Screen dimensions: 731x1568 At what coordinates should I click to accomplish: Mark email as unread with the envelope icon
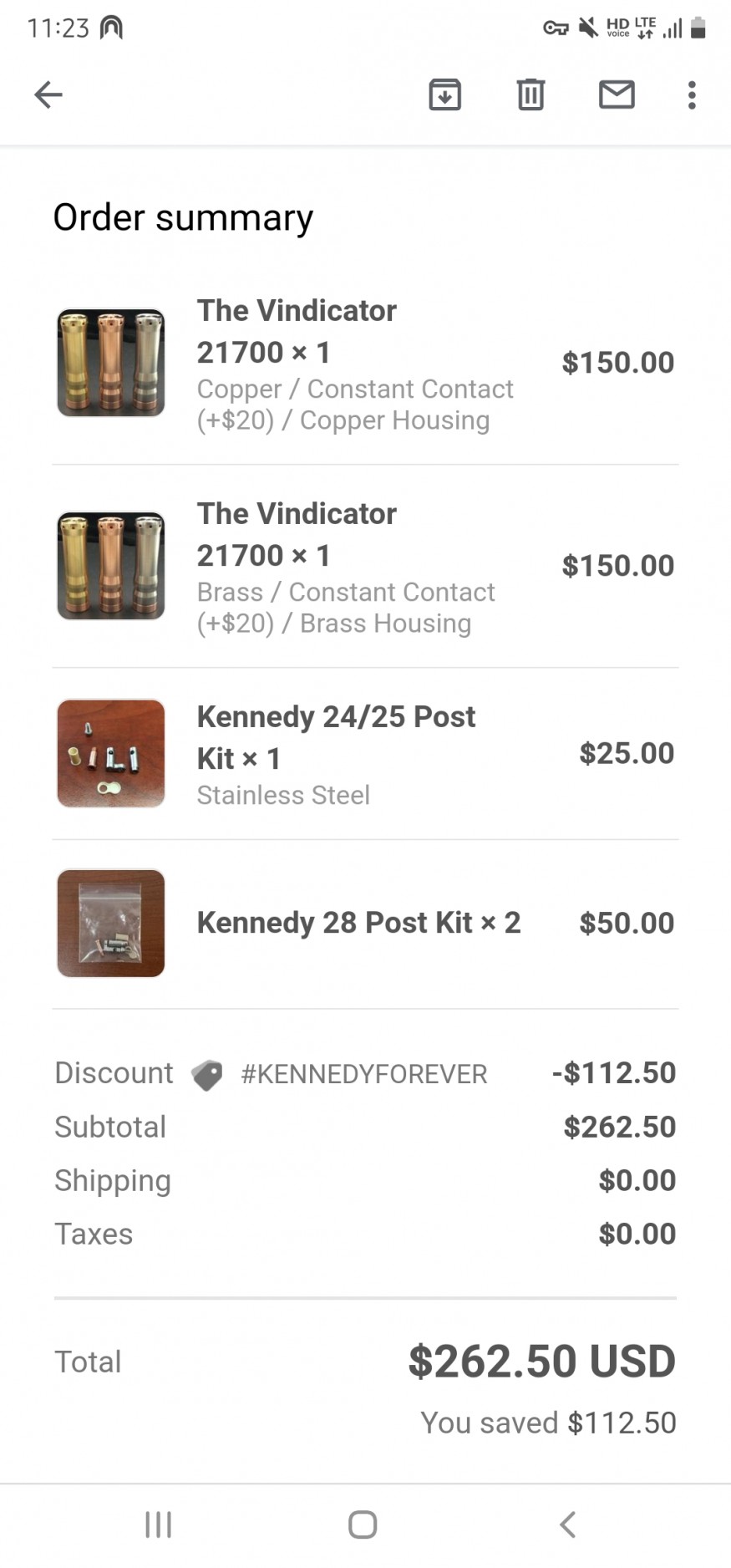(617, 95)
